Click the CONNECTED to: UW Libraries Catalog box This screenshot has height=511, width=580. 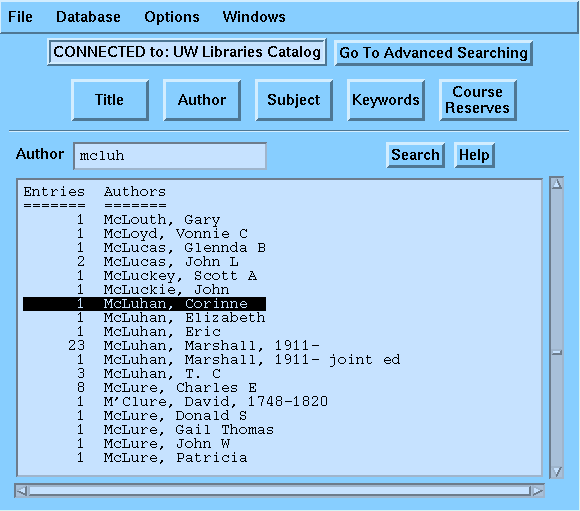coord(187,52)
